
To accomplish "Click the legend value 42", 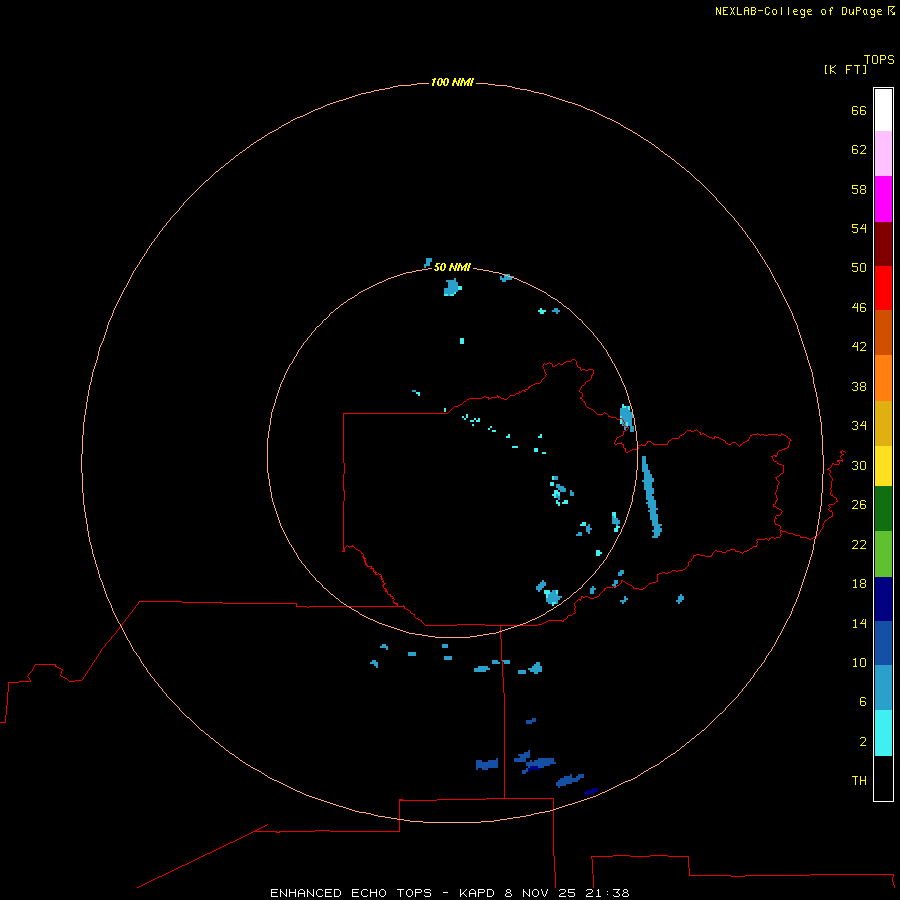I will (x=859, y=347).
